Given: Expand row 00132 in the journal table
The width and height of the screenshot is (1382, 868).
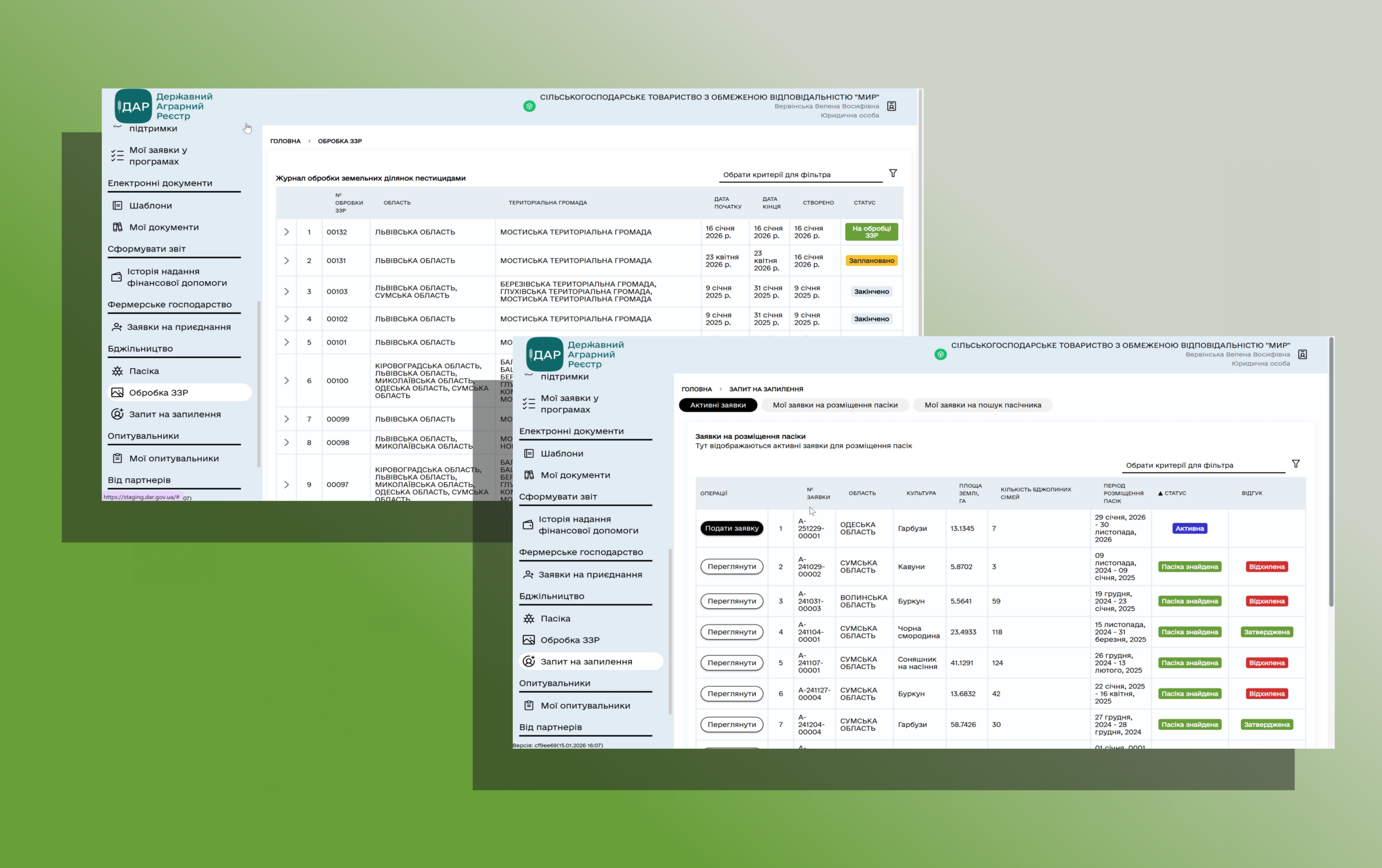Looking at the screenshot, I should click(286, 232).
